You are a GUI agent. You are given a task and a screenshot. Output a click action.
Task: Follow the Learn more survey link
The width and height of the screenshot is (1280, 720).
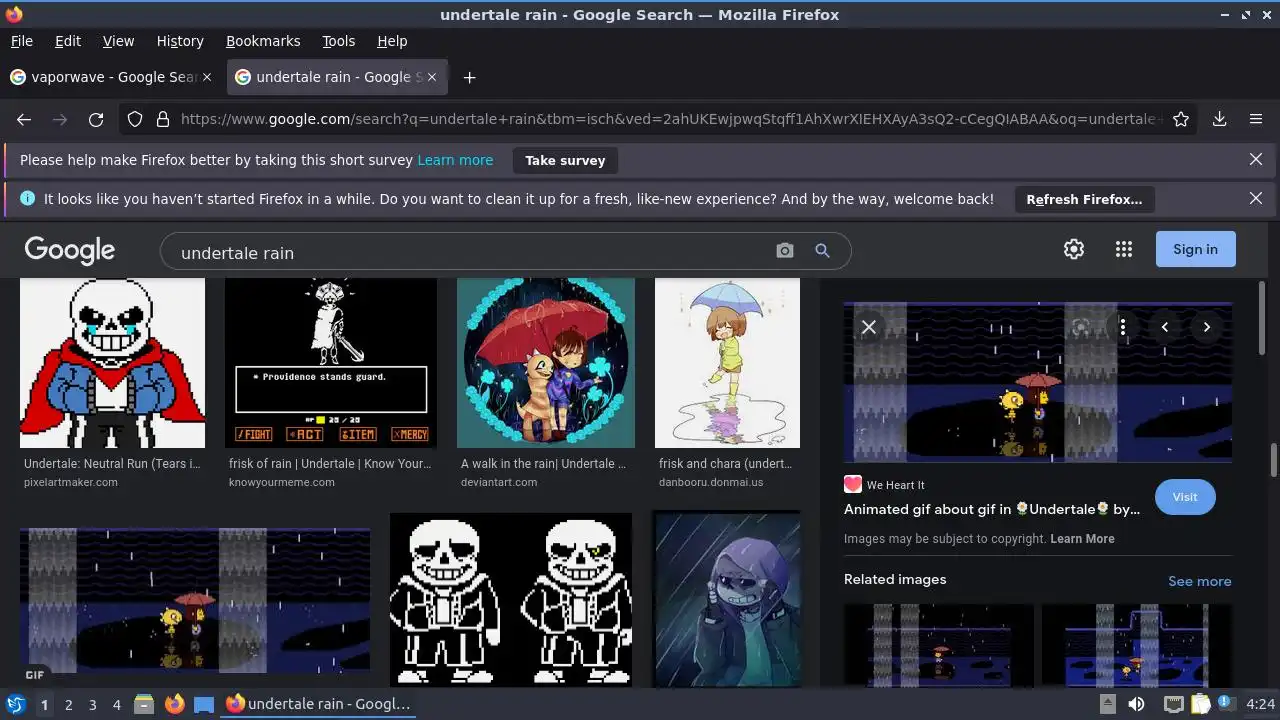click(x=455, y=160)
